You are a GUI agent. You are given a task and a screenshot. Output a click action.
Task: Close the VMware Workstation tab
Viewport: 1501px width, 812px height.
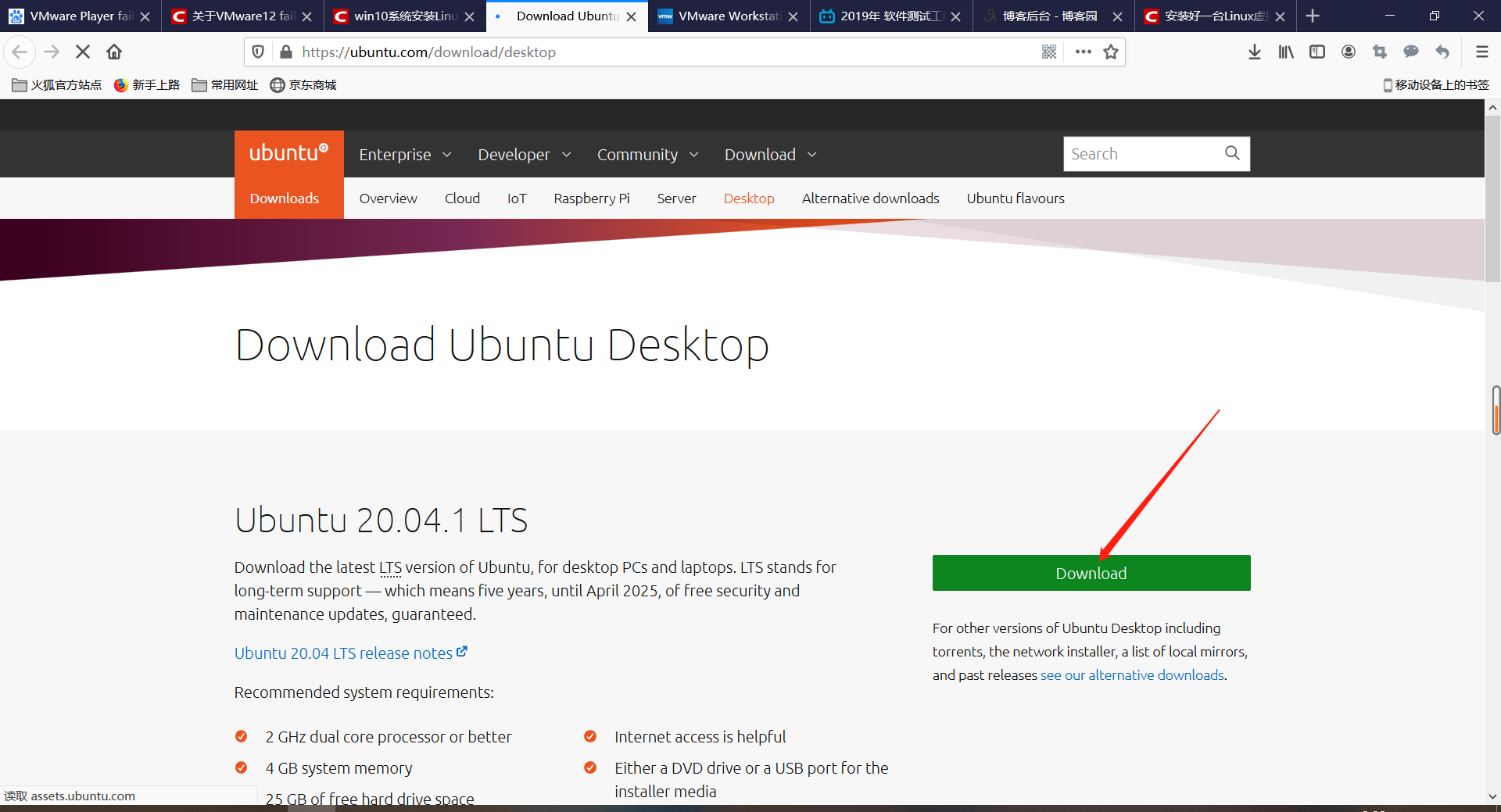[793, 16]
